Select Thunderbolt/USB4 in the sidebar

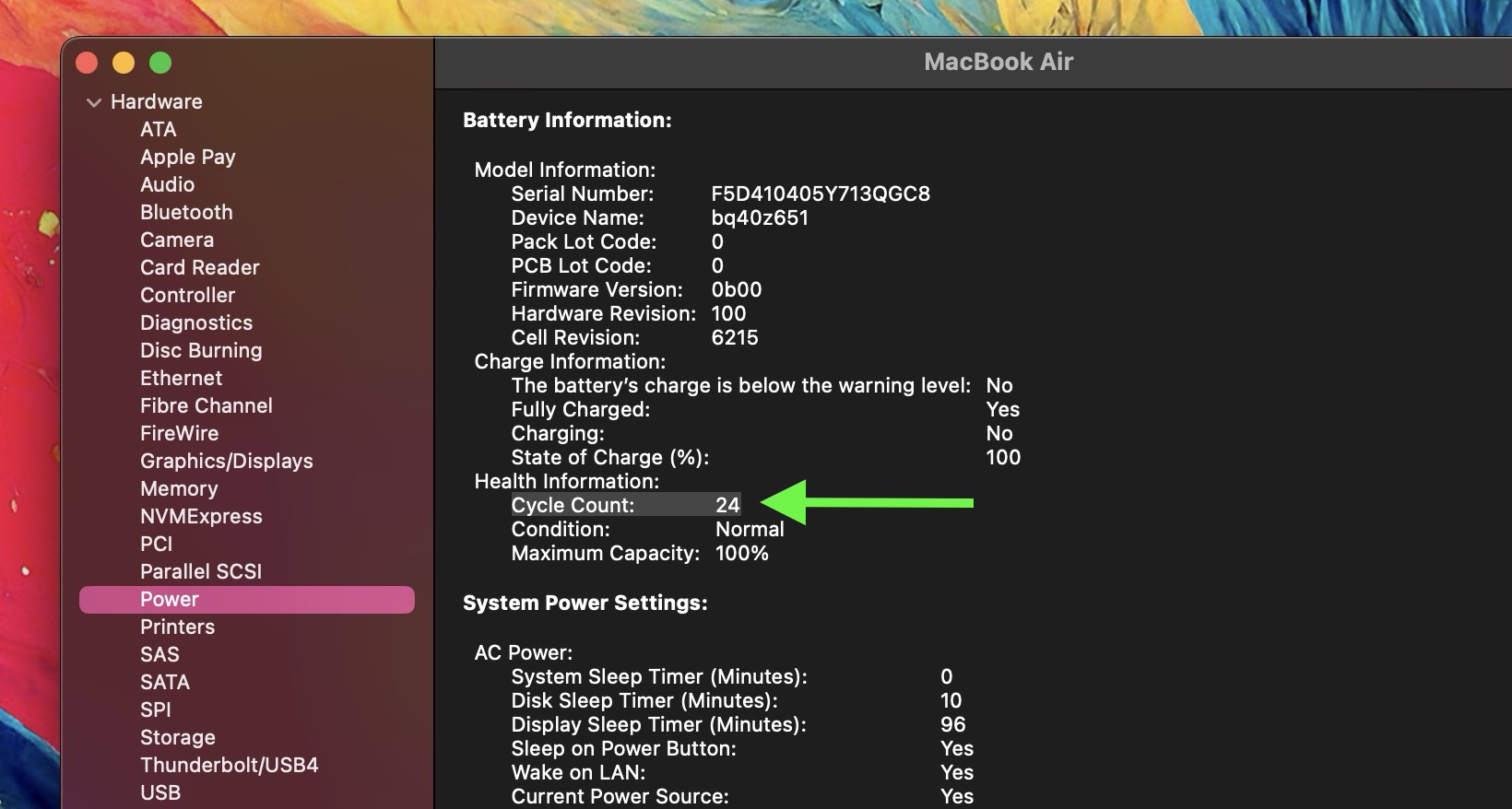tap(230, 765)
